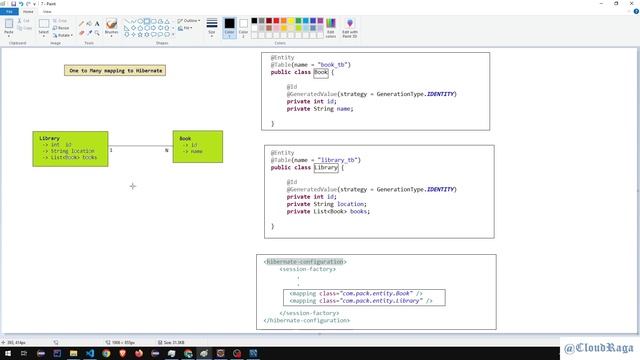This screenshot has width=640, height=360.
Task: Choose the Line shape
Action: 127,21
